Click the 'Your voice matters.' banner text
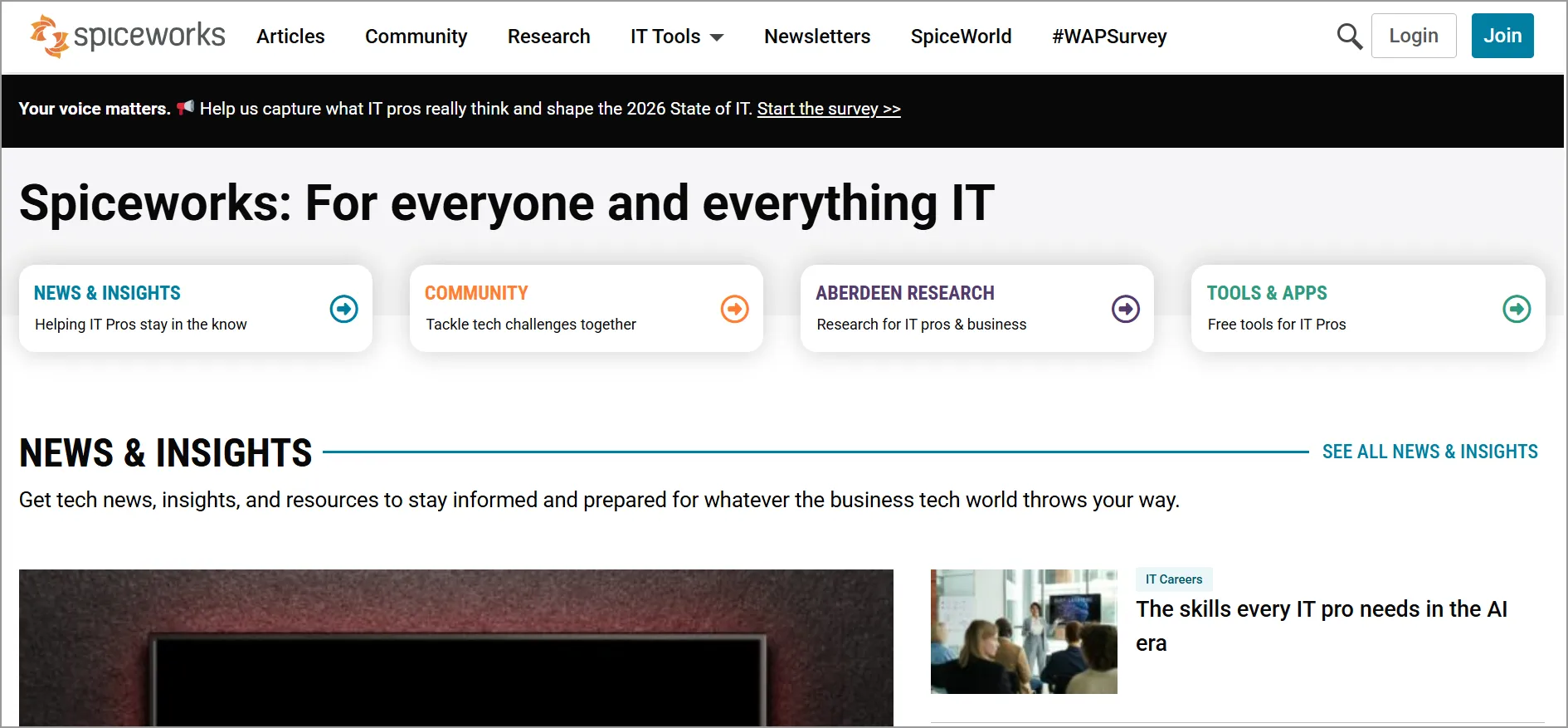Image resolution: width=1568 pixels, height=728 pixels. [95, 109]
